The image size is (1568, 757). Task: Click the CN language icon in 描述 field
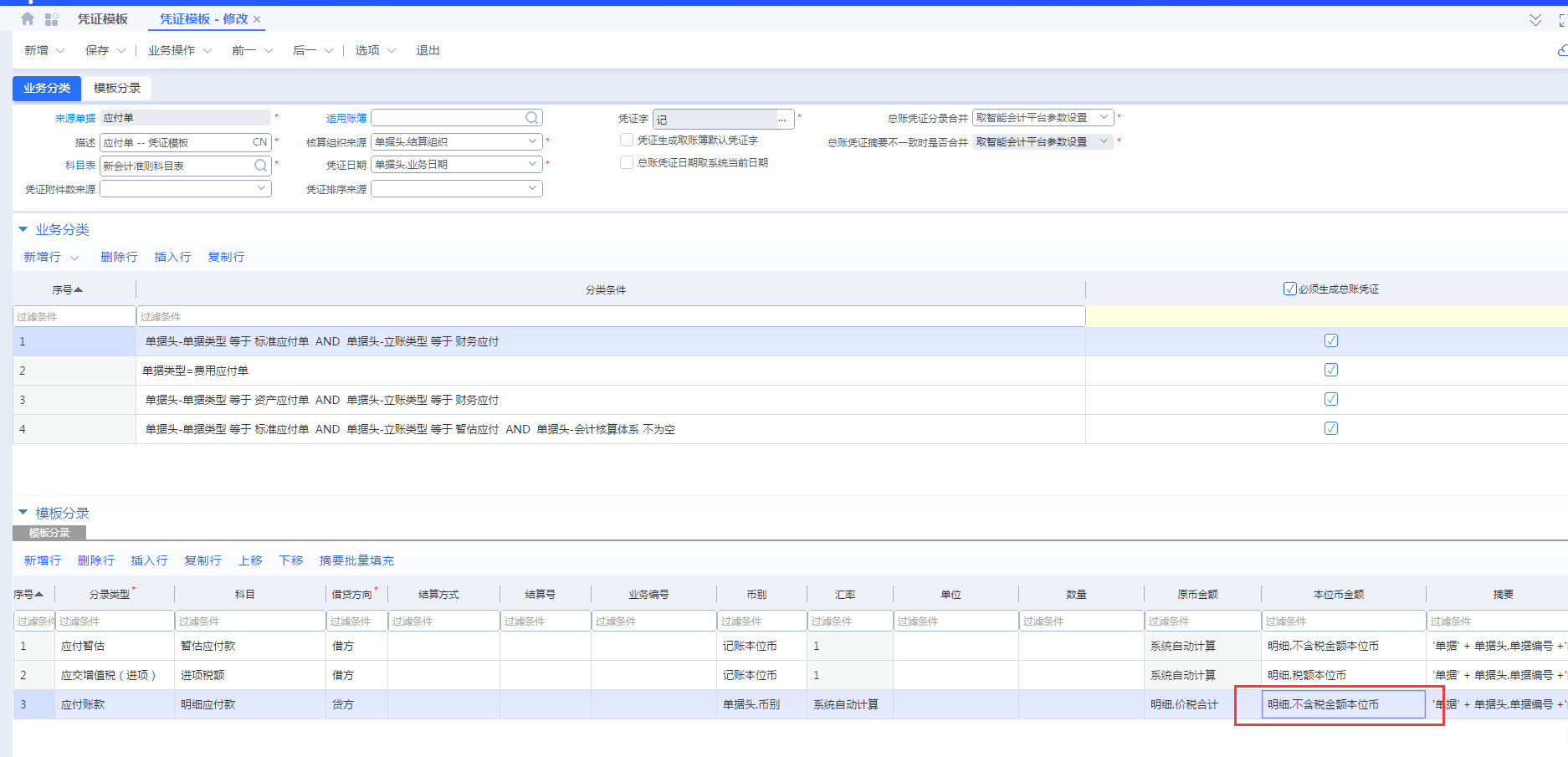coord(259,142)
